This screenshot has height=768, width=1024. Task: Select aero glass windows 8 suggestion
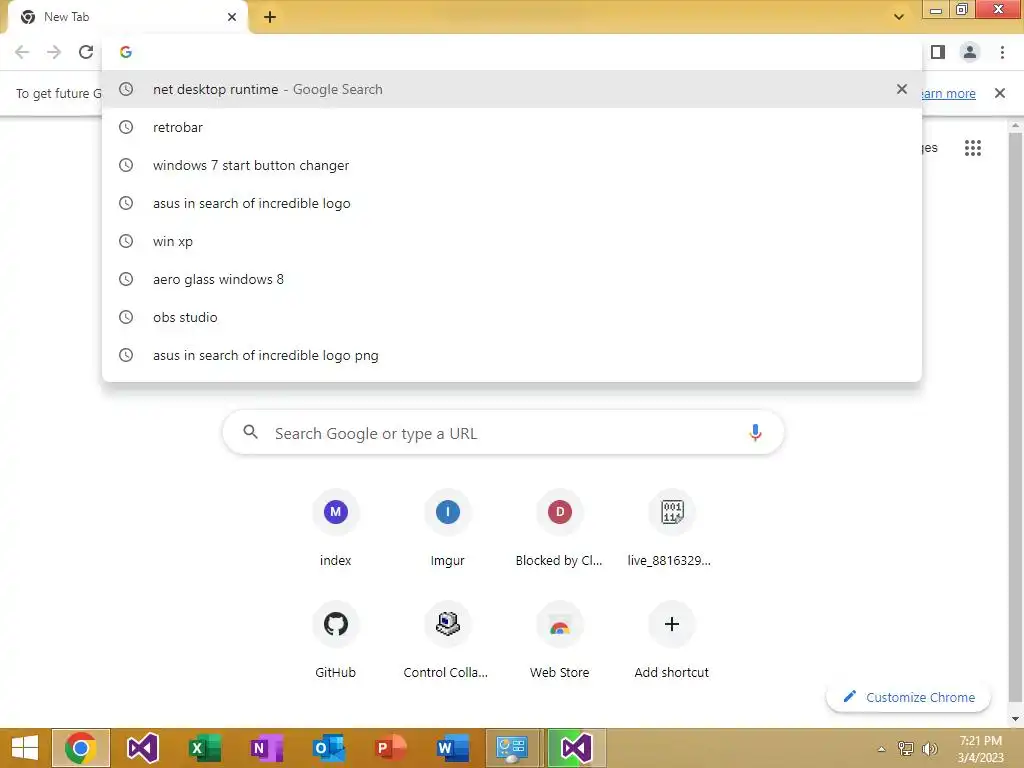512,279
